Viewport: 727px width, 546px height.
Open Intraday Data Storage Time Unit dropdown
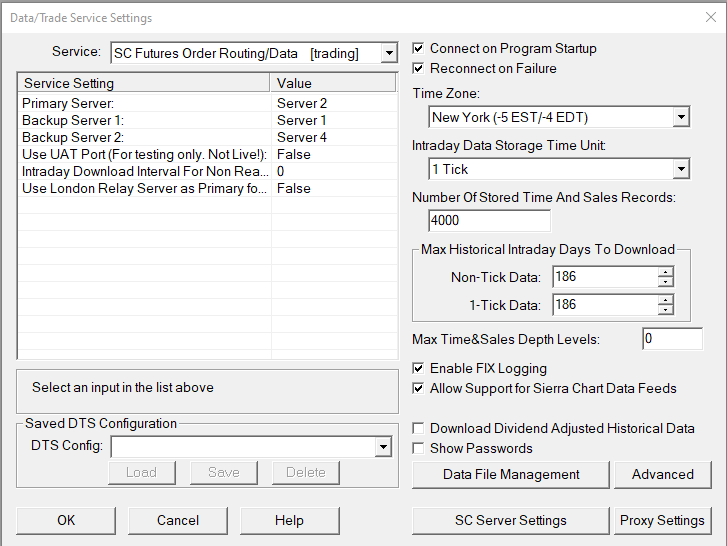click(x=681, y=169)
